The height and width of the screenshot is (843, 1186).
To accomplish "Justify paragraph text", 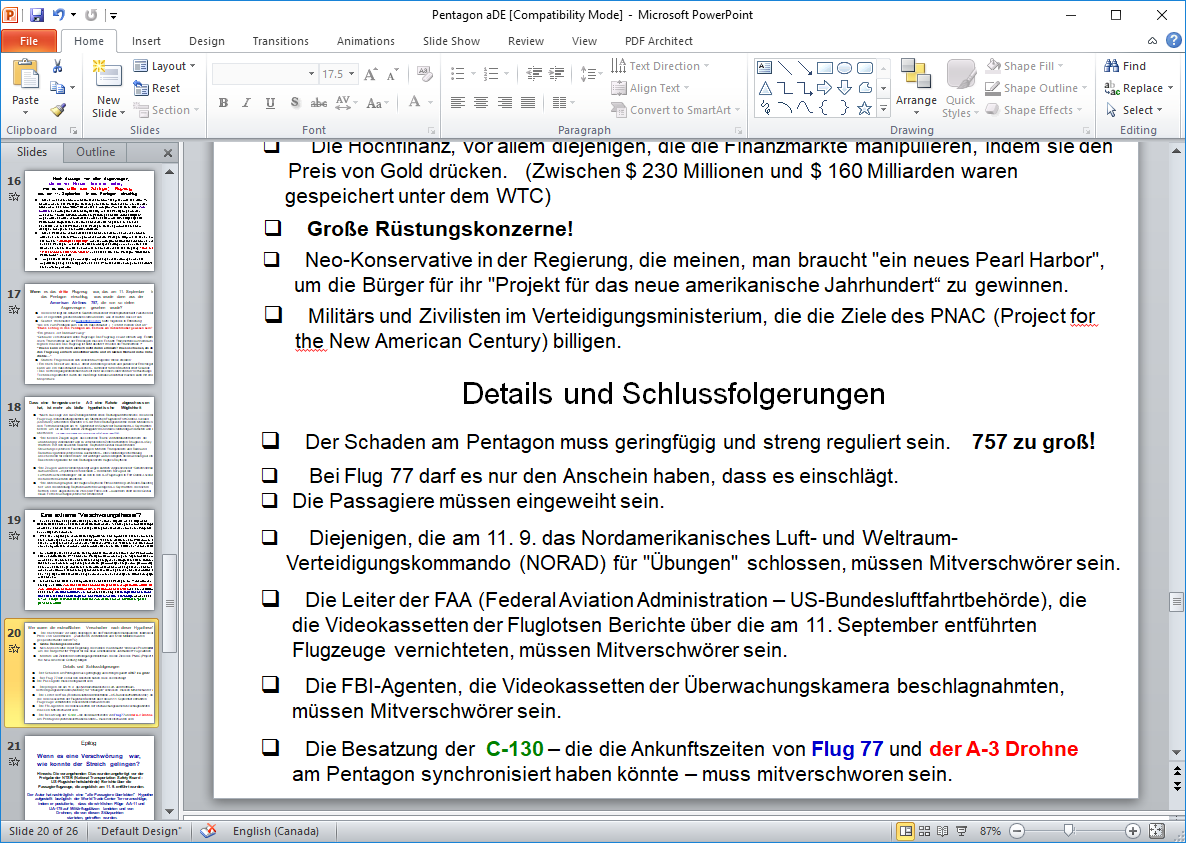I will tap(528, 103).
